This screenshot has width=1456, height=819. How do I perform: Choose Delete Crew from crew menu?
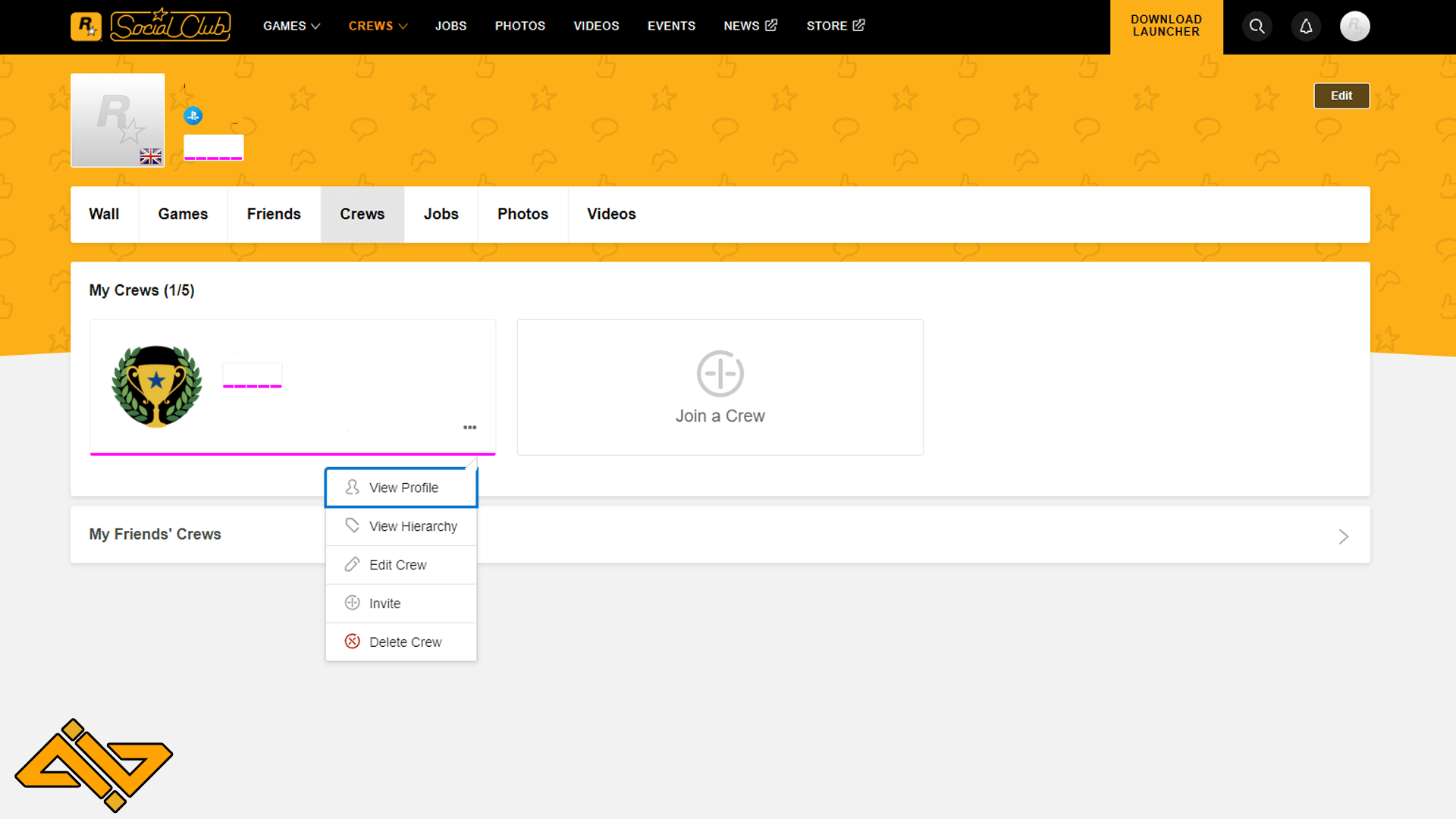point(401,642)
